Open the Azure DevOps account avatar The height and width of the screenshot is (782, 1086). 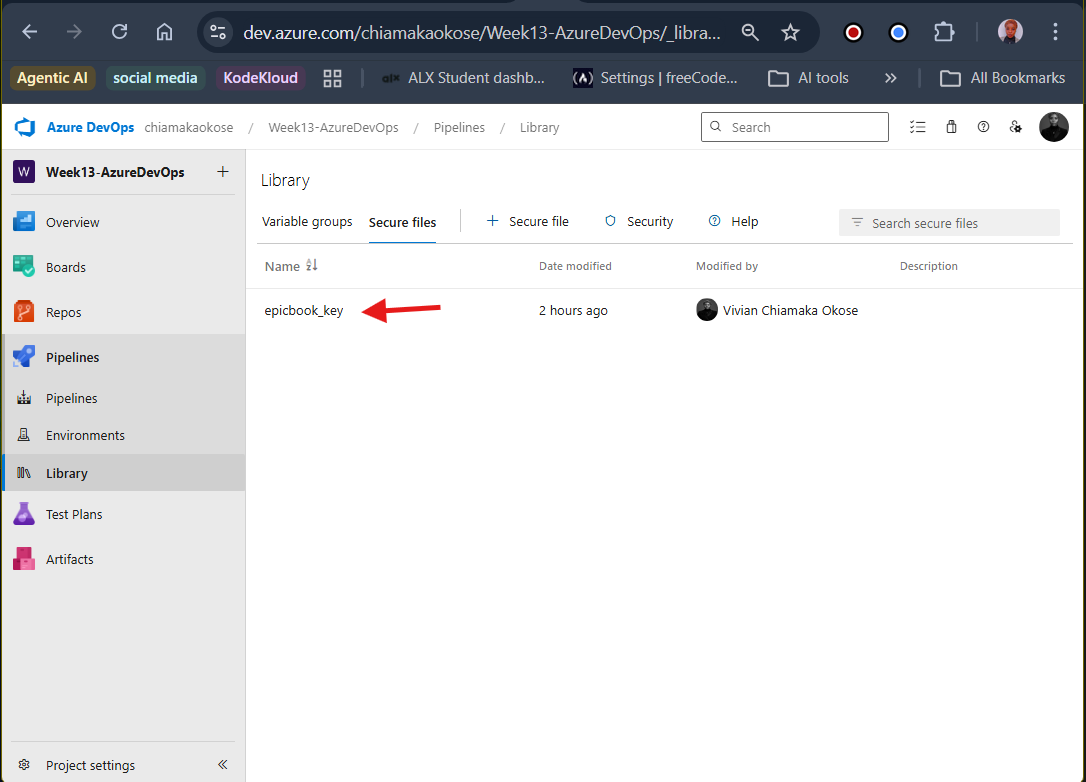(1053, 127)
